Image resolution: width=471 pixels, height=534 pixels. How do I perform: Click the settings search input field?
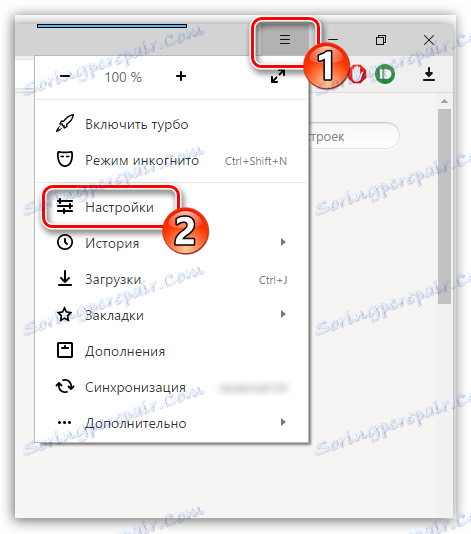(353, 136)
